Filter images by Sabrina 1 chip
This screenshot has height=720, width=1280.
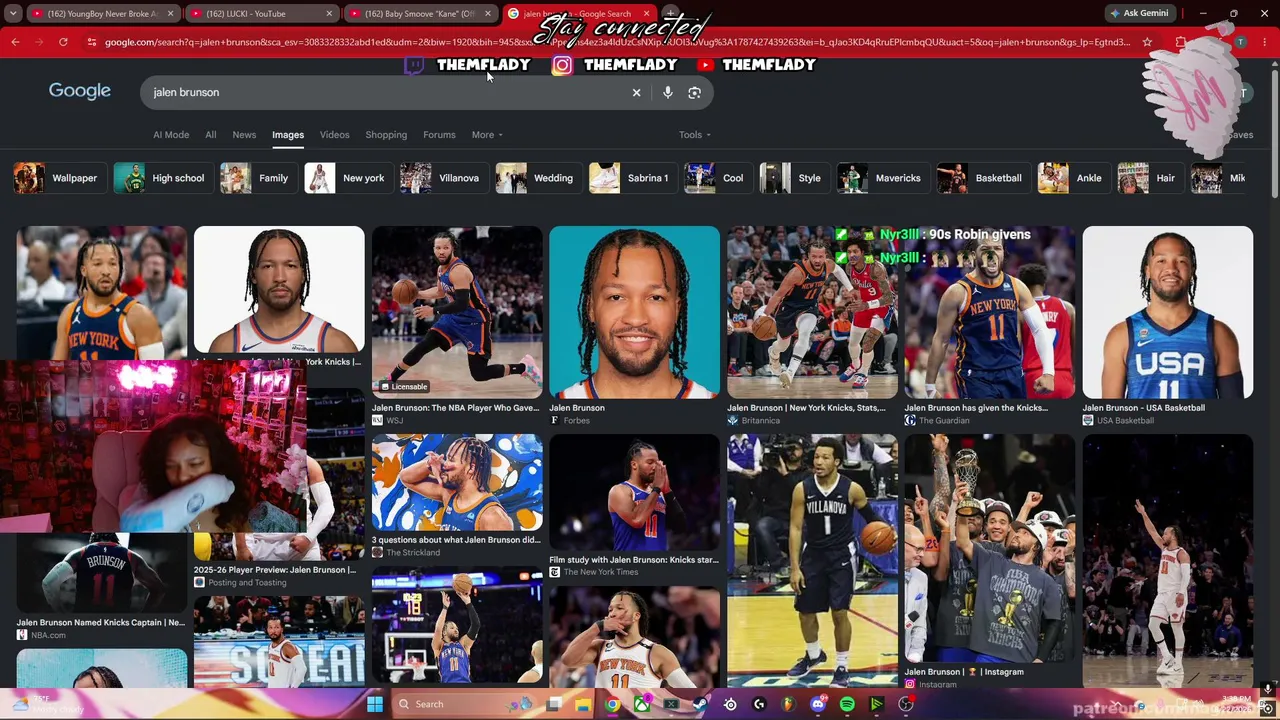(x=631, y=178)
